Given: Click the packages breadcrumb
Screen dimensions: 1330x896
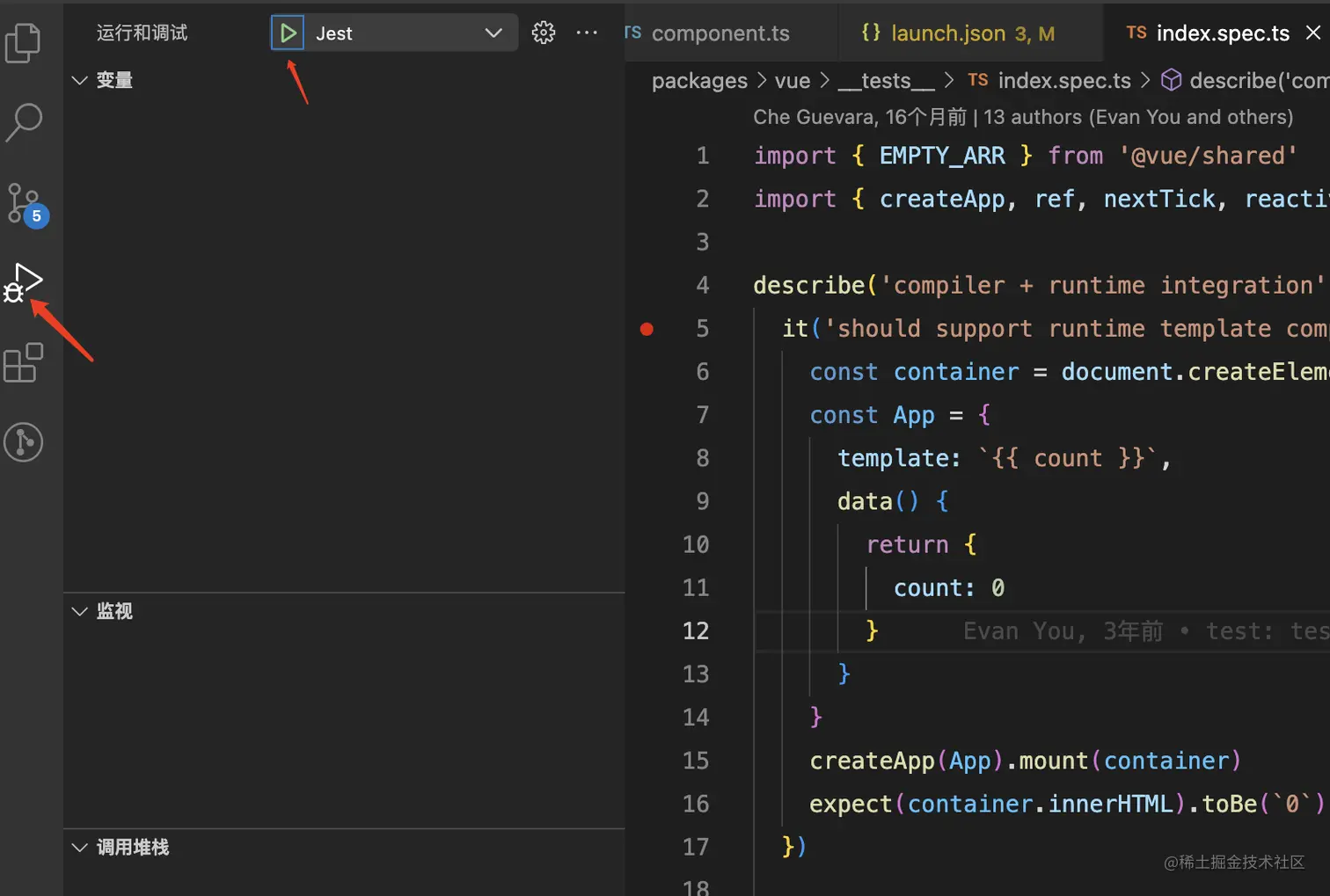Looking at the screenshot, I should tap(699, 81).
